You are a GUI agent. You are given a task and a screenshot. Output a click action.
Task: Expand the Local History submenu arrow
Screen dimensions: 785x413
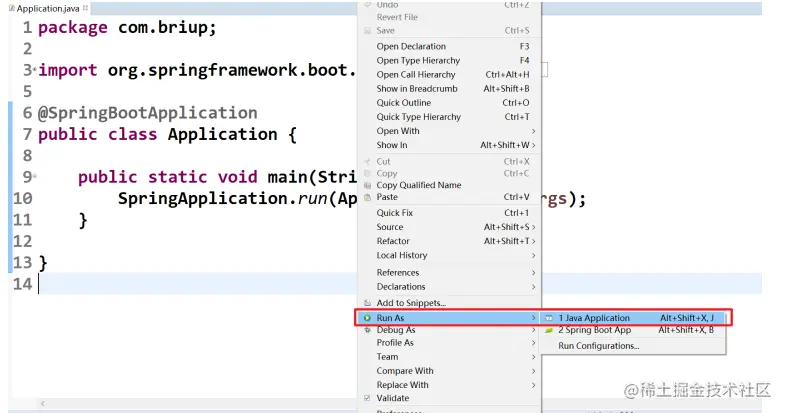[x=534, y=255]
